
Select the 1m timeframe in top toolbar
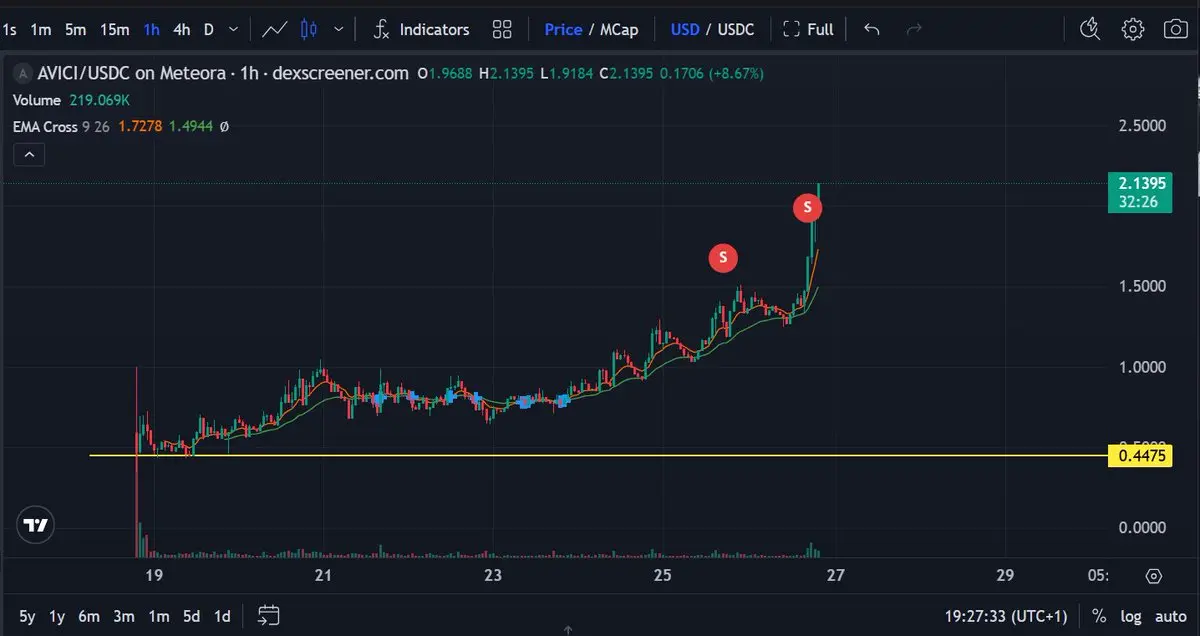(x=40, y=30)
